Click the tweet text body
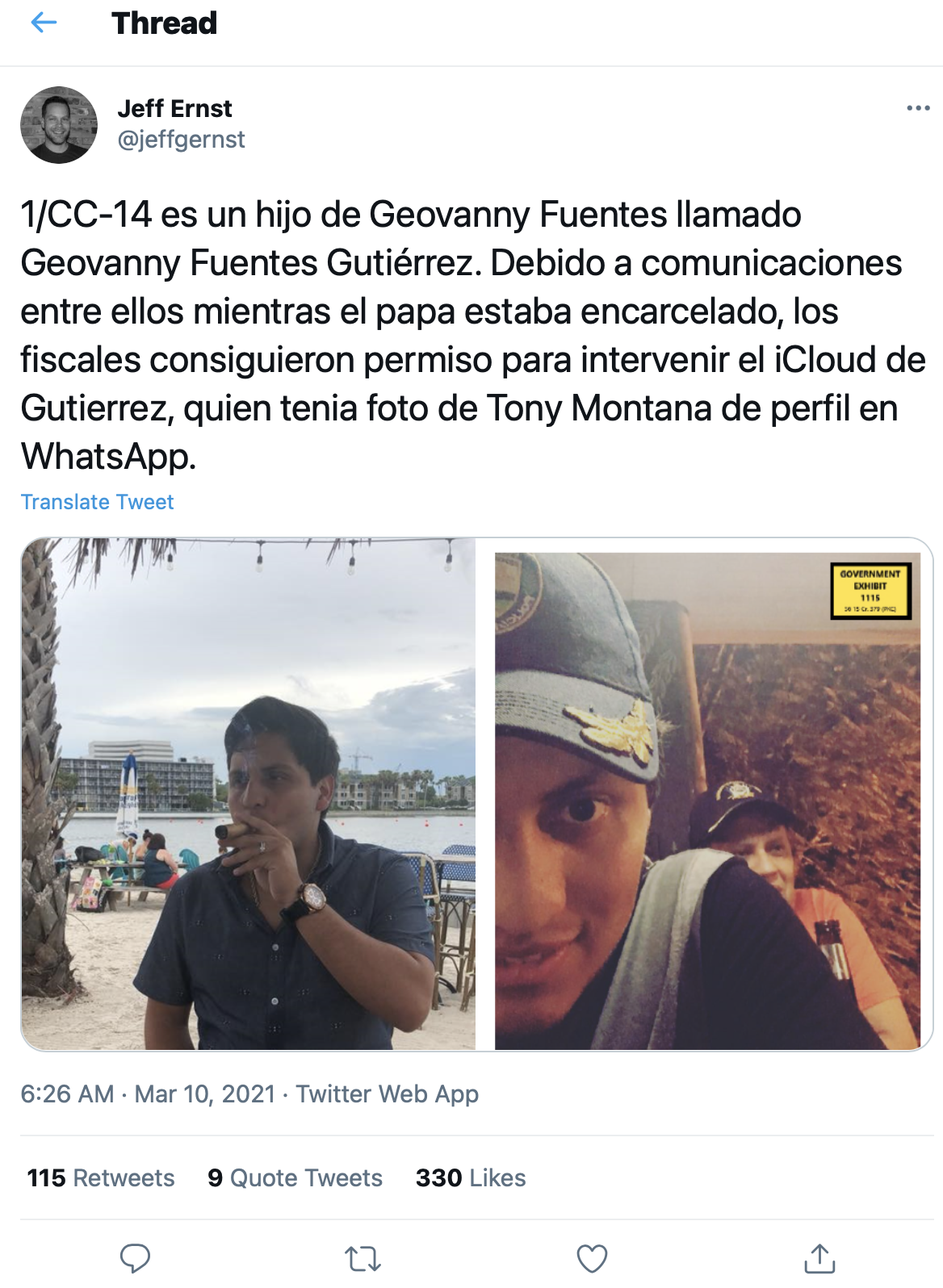943x1288 pixels. 472,335
